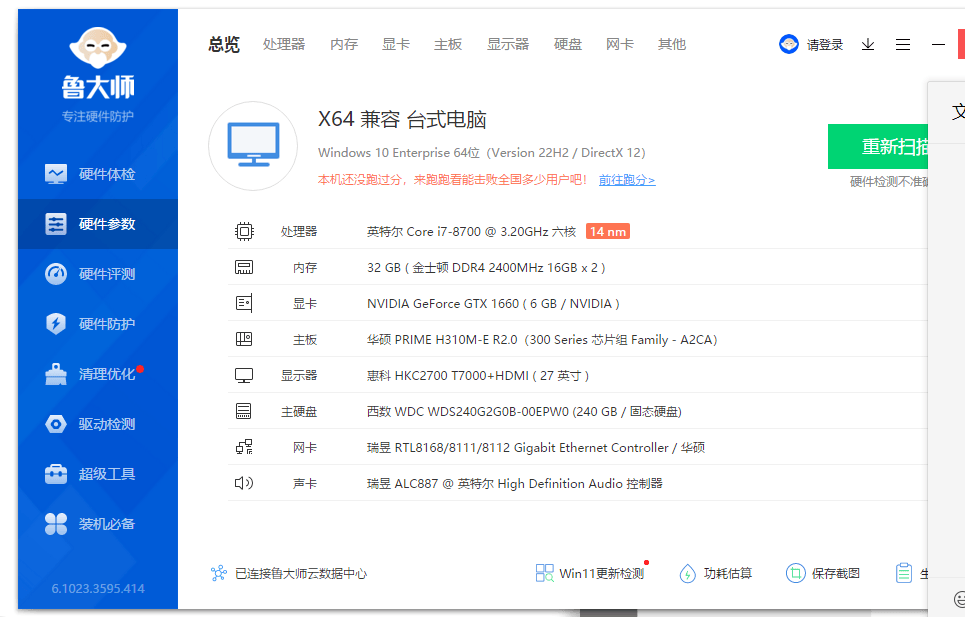Select the 瑞昱 RTL8168 network text
The image size is (965, 617).
tap(536, 447)
